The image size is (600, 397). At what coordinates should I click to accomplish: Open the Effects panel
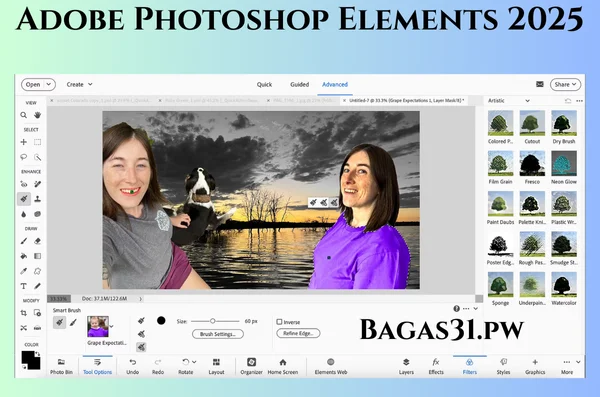coord(436,366)
